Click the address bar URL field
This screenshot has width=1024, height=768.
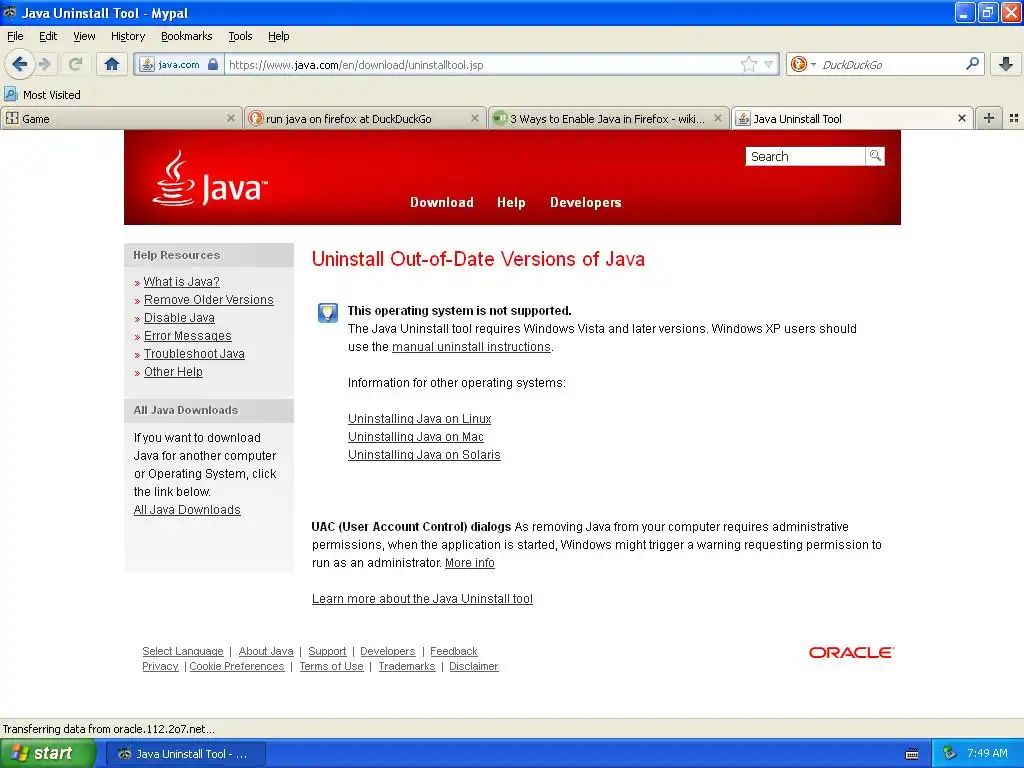(483, 65)
